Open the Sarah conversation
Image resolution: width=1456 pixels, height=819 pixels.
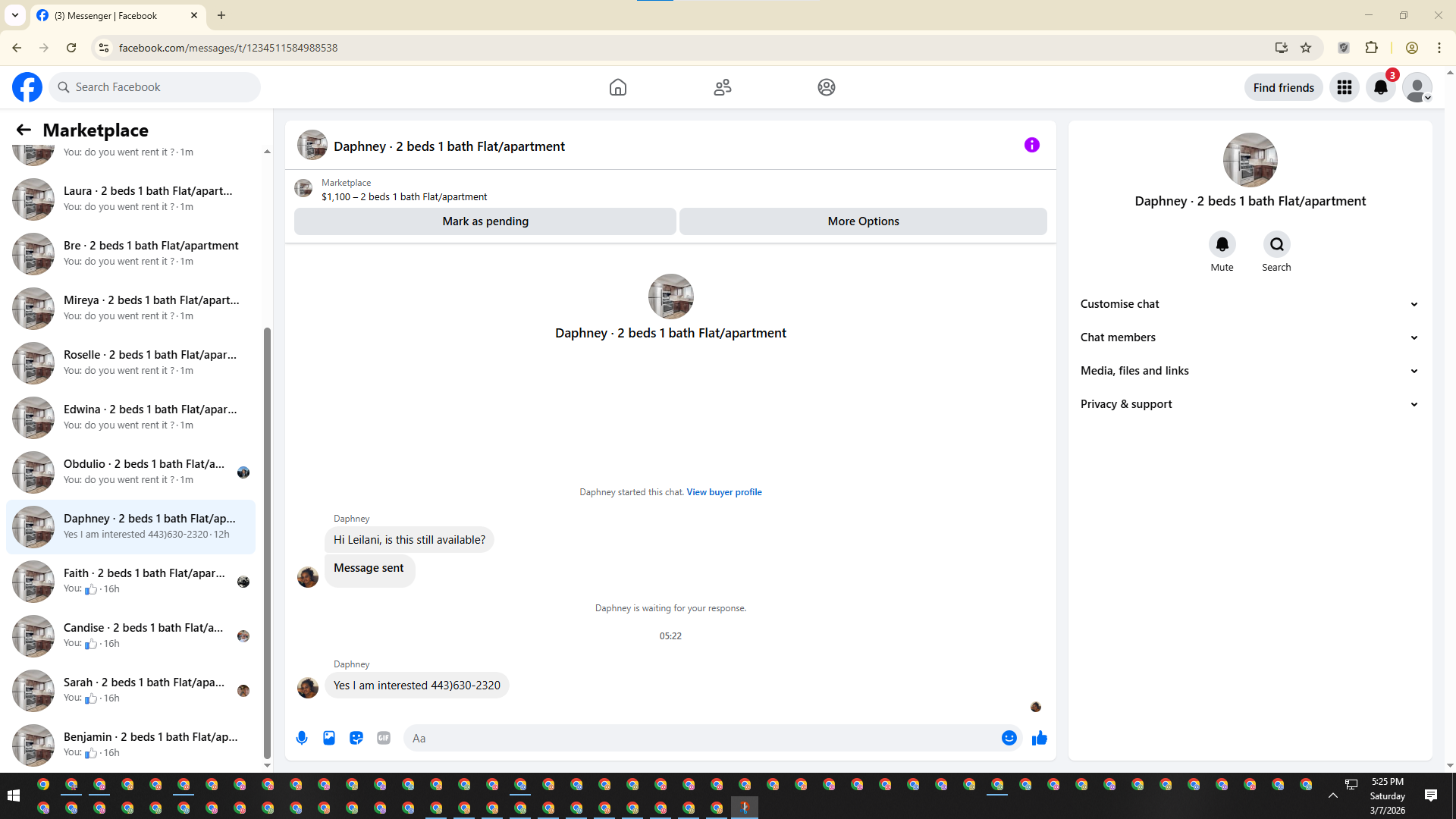(130, 690)
